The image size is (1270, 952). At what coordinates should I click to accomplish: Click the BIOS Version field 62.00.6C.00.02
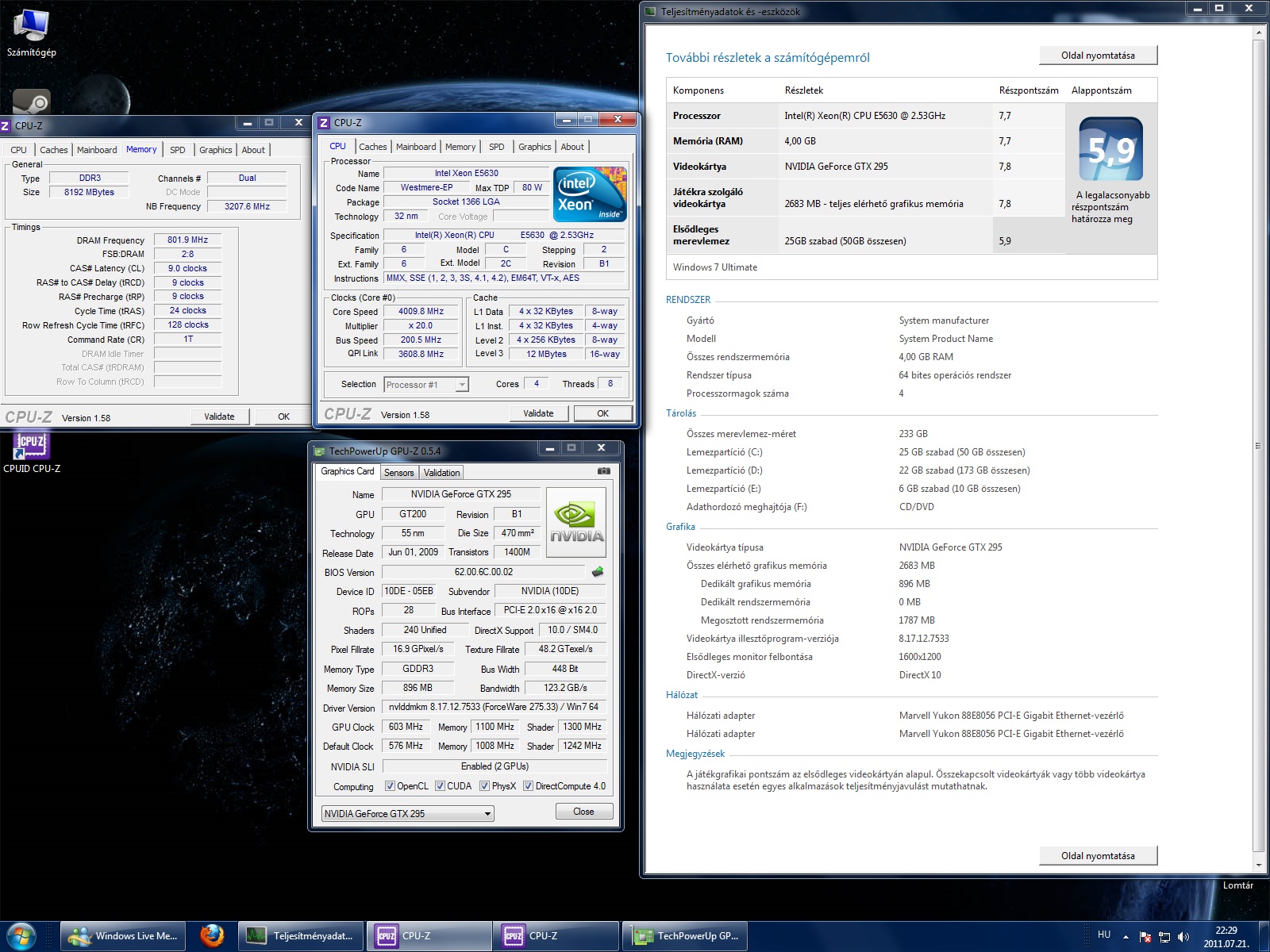[x=483, y=572]
